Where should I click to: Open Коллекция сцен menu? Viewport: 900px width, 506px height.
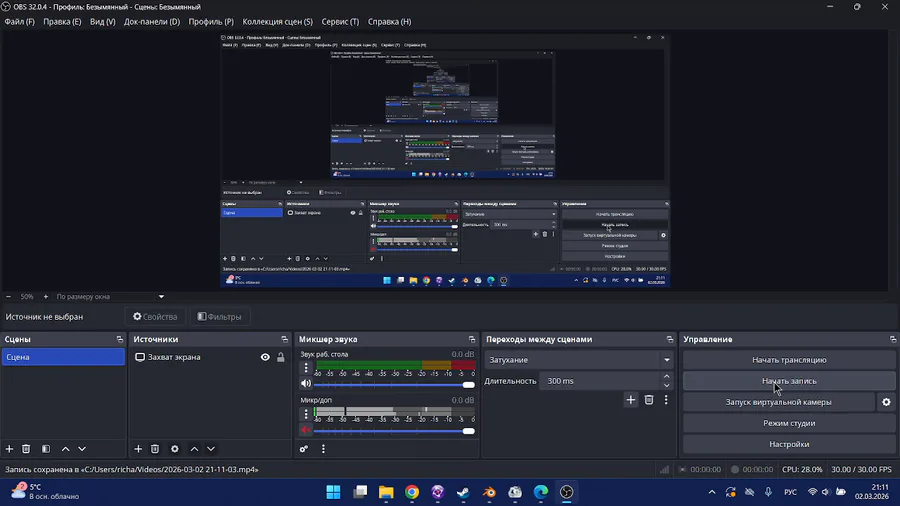278,22
